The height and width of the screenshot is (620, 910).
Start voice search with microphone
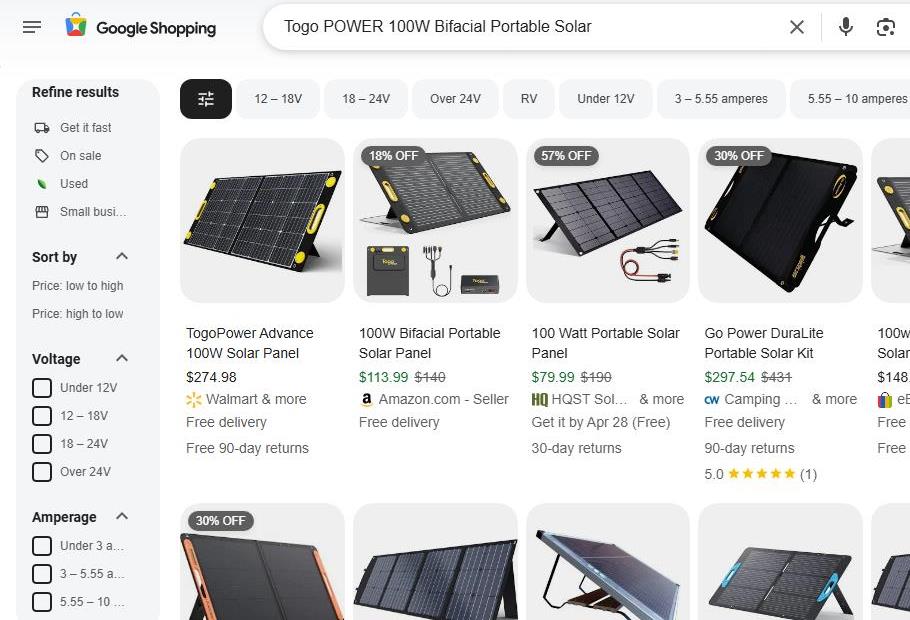click(x=846, y=27)
